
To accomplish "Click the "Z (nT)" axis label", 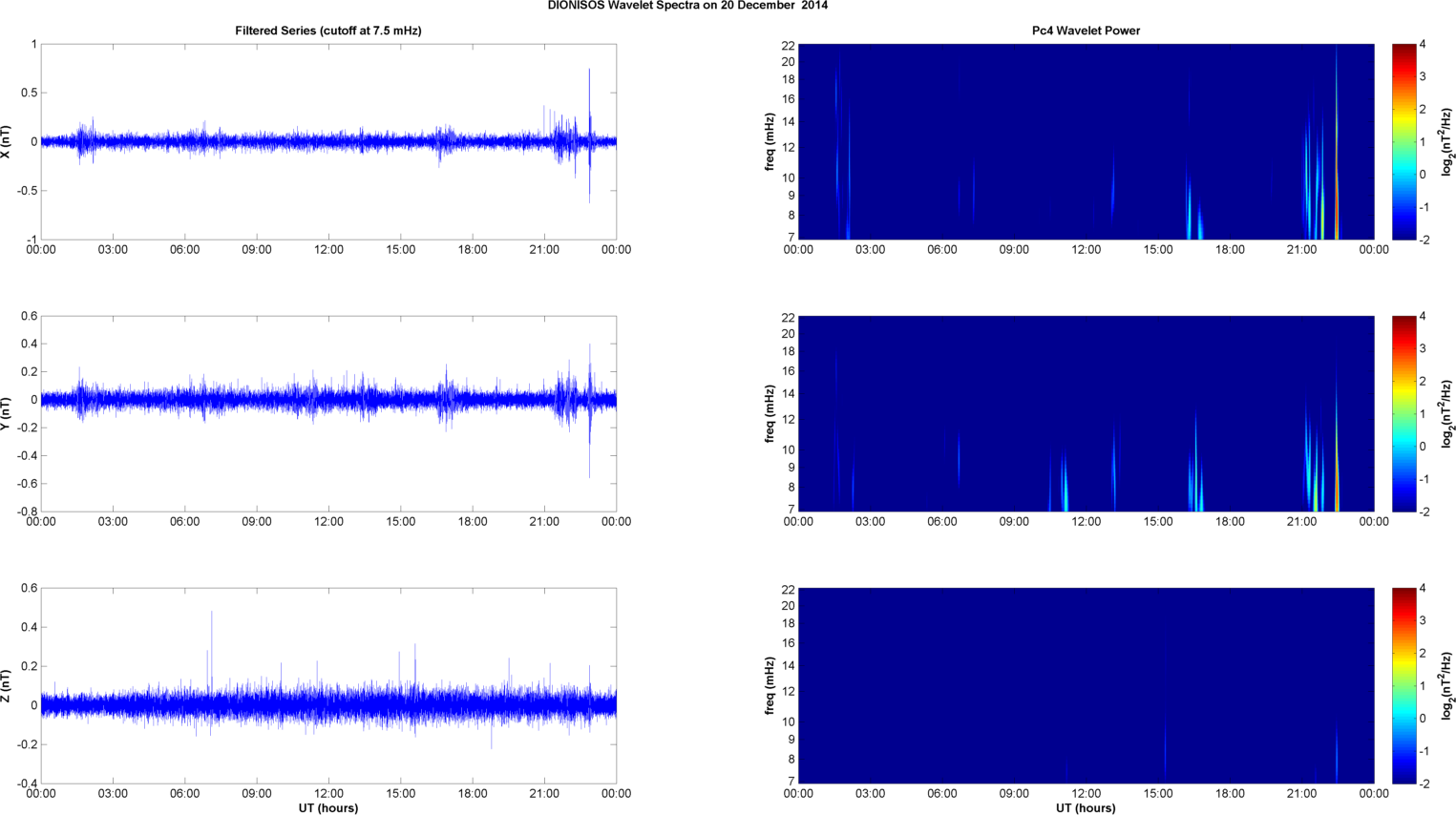I will (7, 685).
